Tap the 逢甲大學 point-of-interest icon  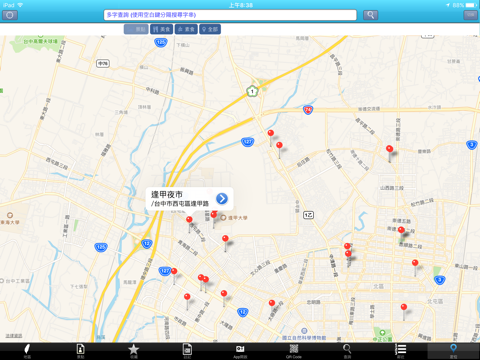pos(223,218)
